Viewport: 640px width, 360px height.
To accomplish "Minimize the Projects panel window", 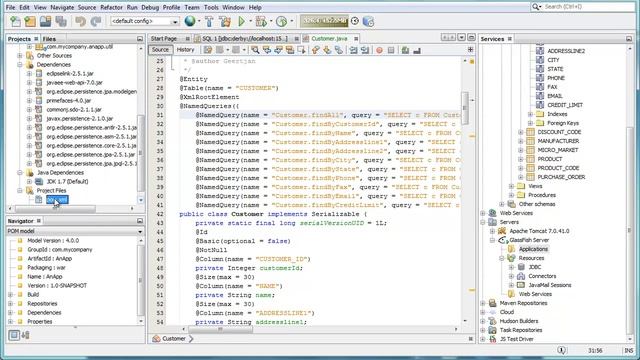I will 140,39.
